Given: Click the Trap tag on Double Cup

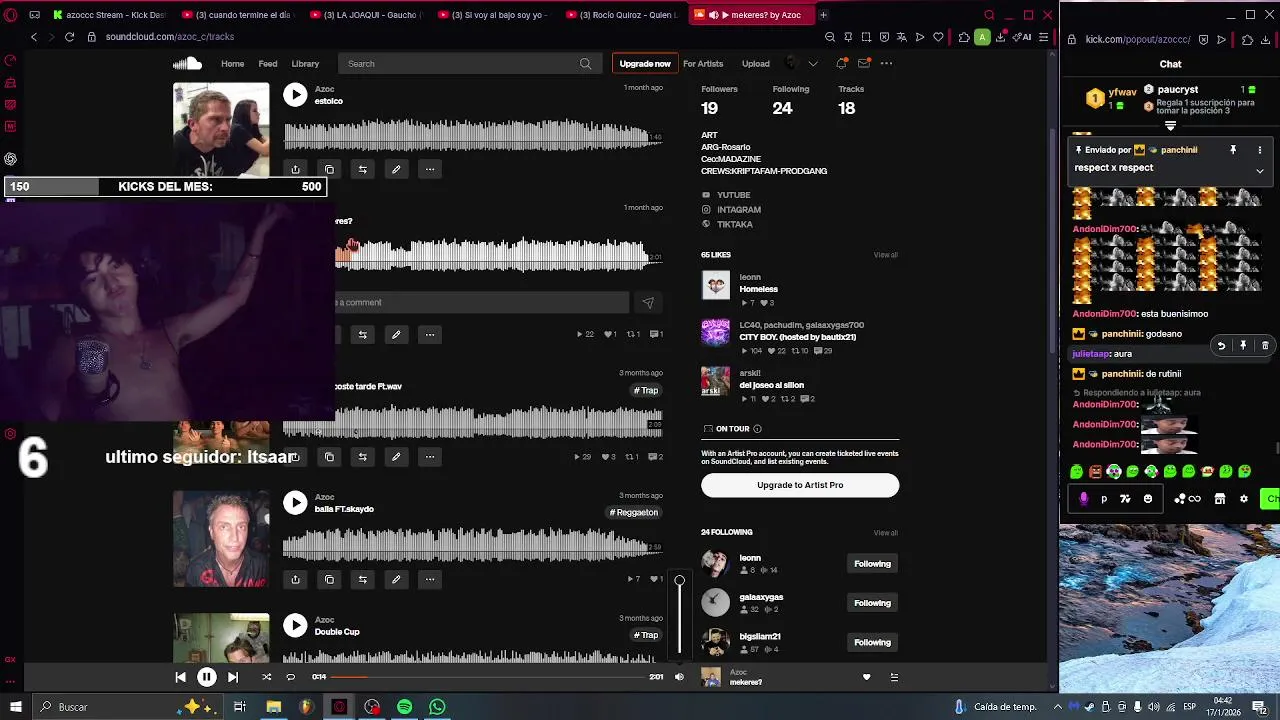Looking at the screenshot, I should [x=646, y=635].
